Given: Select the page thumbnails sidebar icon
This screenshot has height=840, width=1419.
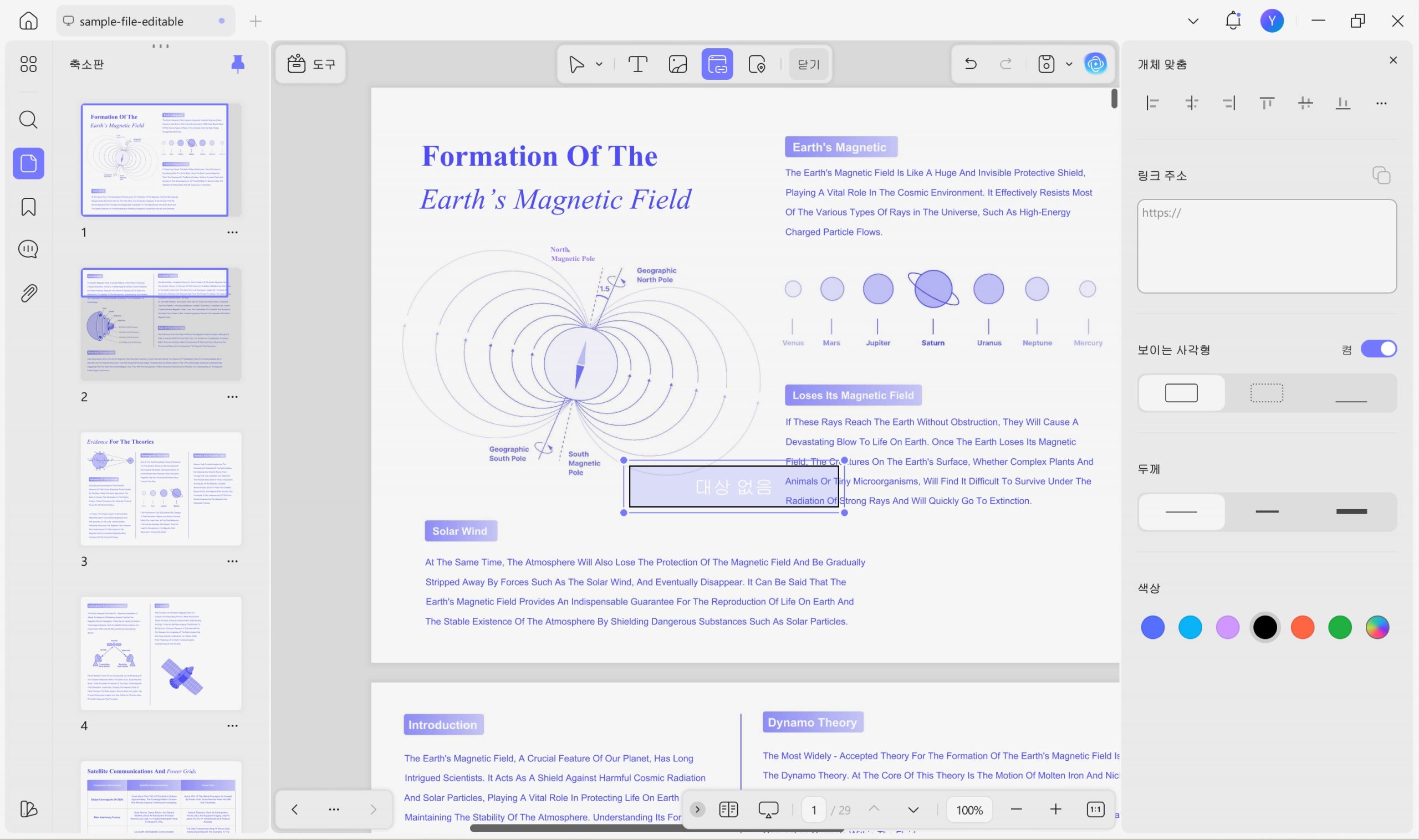Looking at the screenshot, I should (28, 163).
